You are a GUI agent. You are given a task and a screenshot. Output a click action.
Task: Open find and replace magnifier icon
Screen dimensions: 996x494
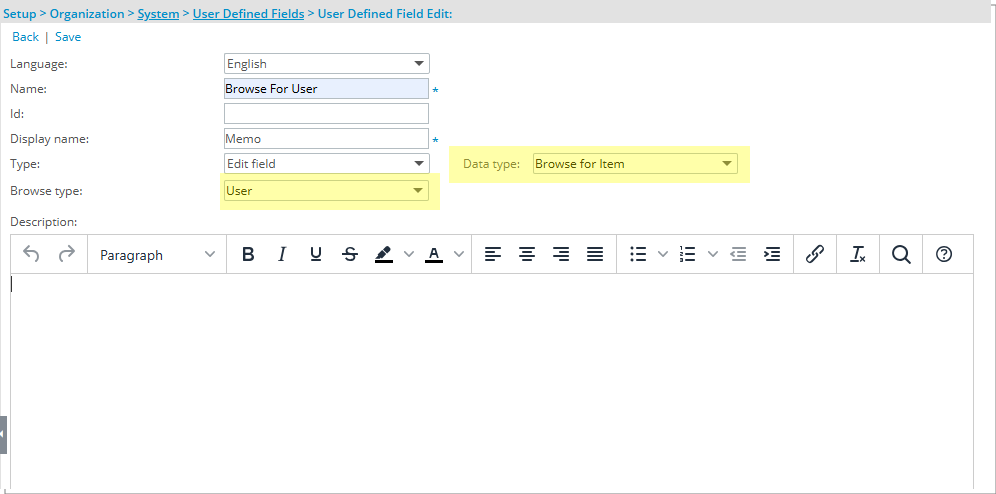(901, 255)
